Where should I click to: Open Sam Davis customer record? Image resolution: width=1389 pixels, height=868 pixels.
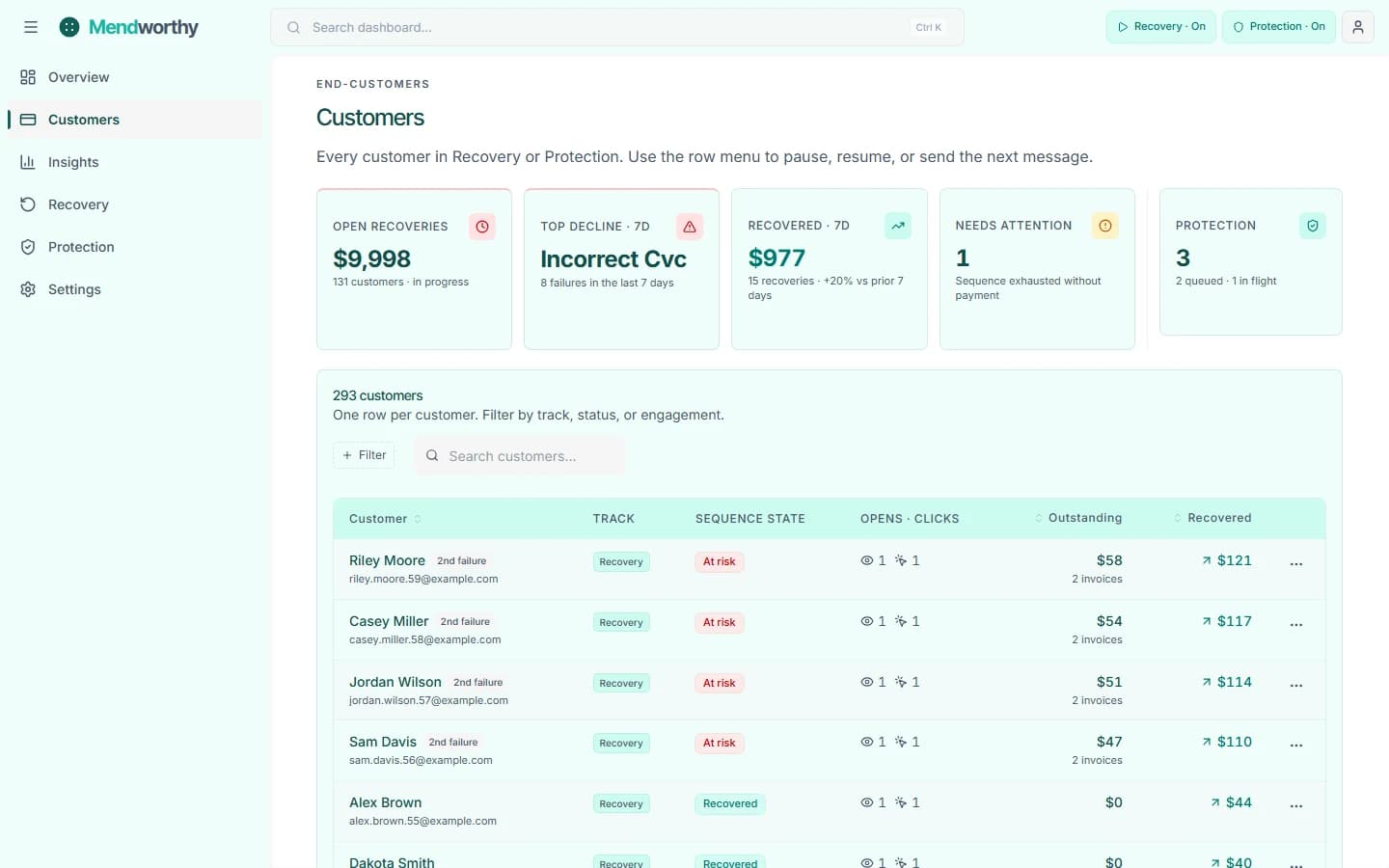coord(383,742)
